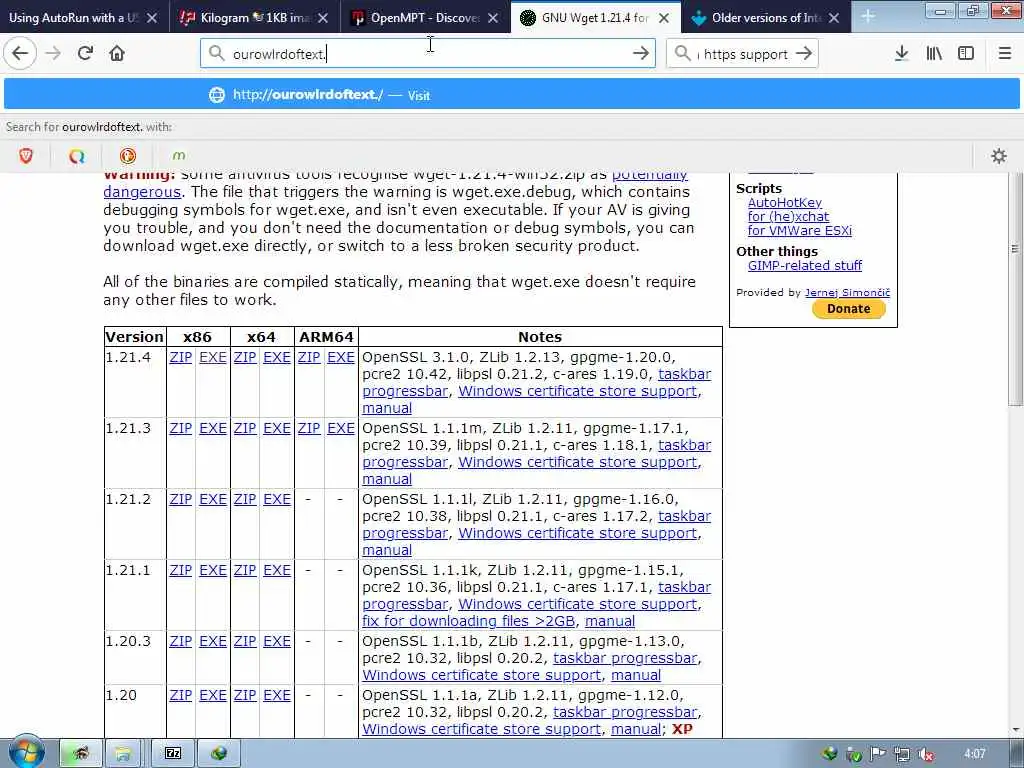Search with the multicolor ring engine icon
The image size is (1024, 768).
tap(77, 155)
